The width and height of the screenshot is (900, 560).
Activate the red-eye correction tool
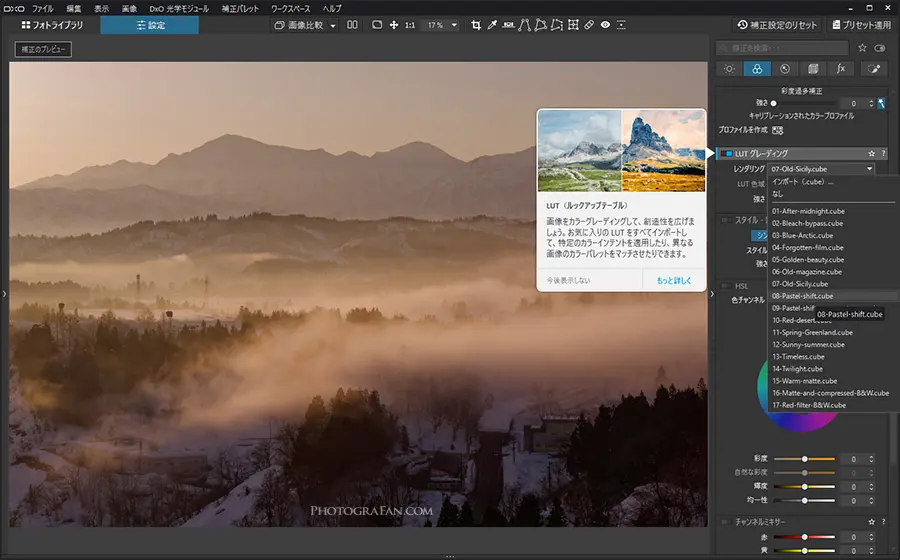[605, 25]
